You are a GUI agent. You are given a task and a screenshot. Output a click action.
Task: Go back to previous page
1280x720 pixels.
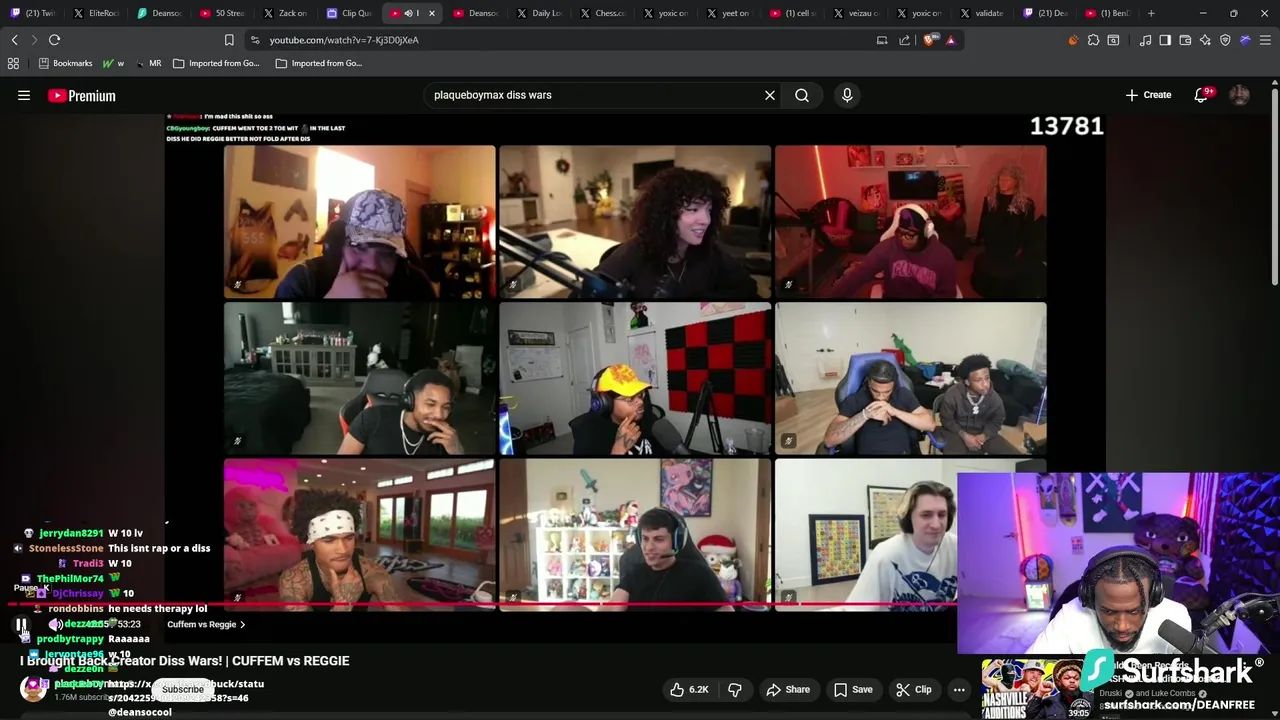pyautogui.click(x=14, y=40)
